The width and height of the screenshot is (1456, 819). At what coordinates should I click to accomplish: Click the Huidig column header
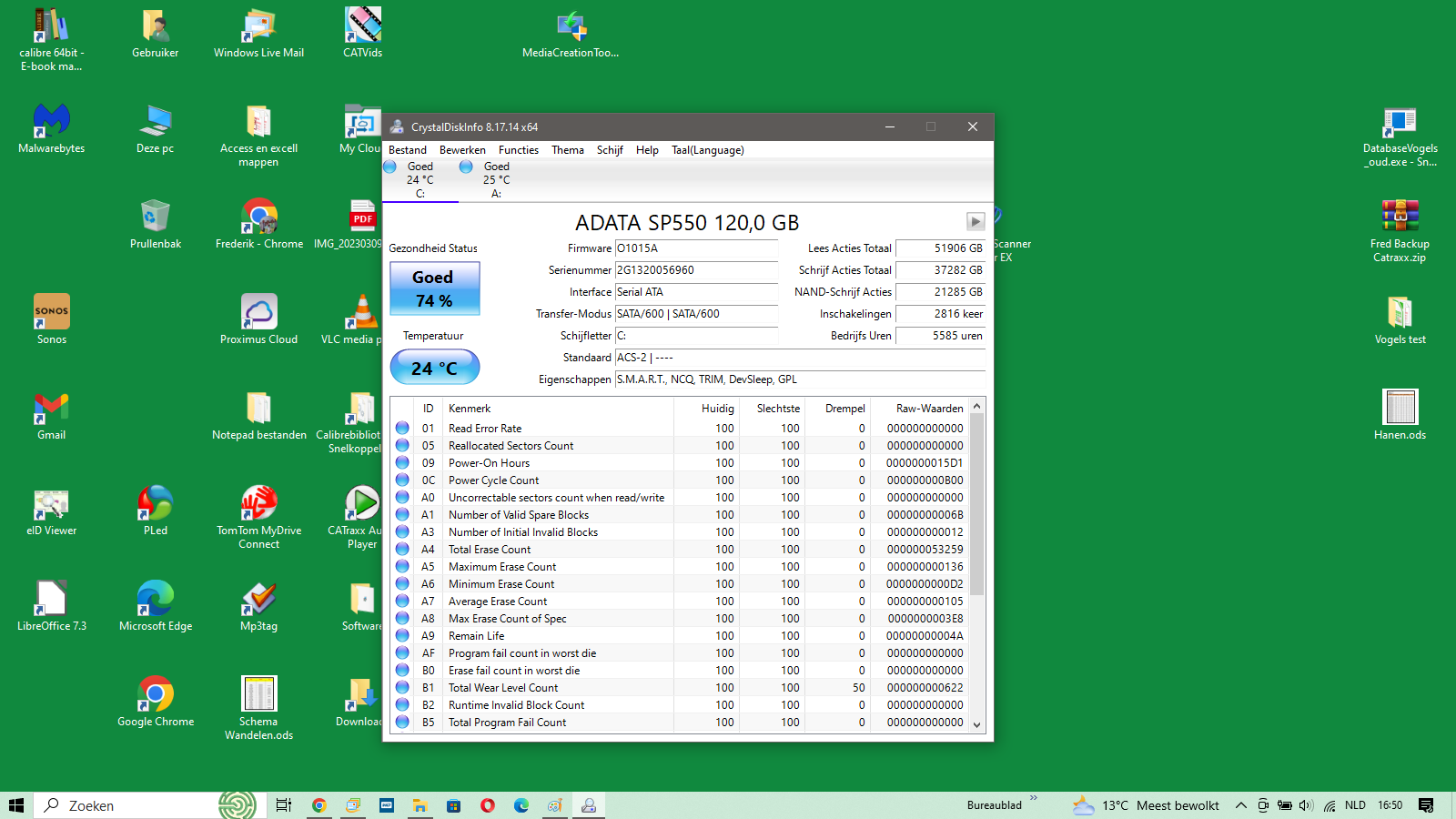pyautogui.click(x=706, y=409)
